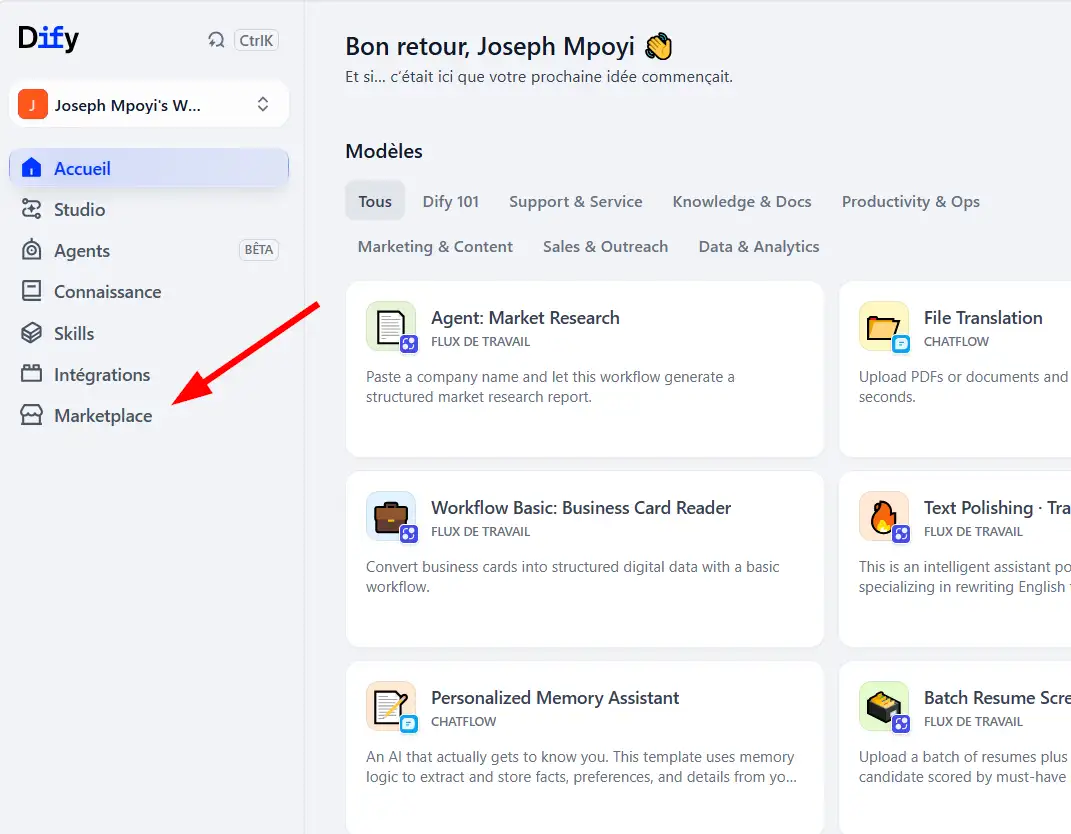Click the Personalized Memory Assistant notepad icon

click(391, 706)
